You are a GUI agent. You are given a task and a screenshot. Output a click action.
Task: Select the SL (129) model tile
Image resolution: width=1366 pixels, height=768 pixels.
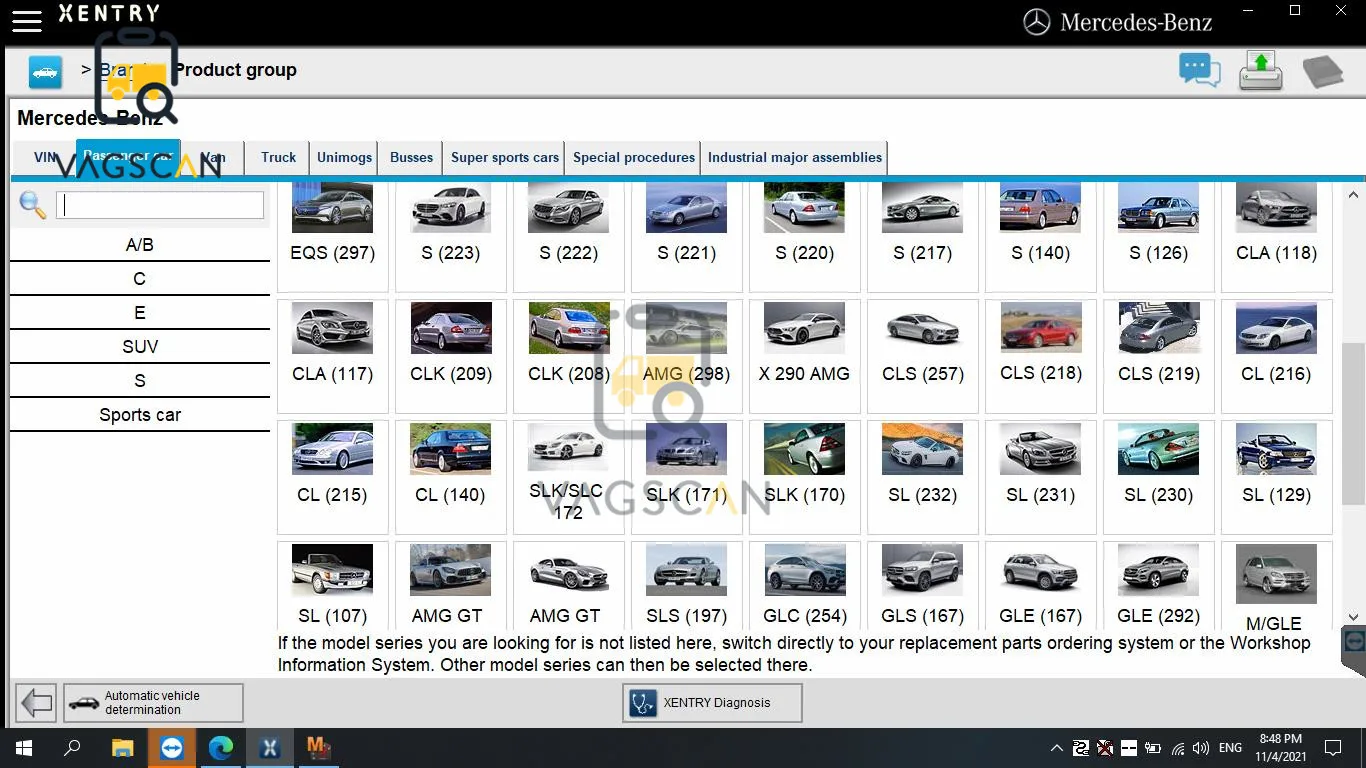click(1277, 477)
